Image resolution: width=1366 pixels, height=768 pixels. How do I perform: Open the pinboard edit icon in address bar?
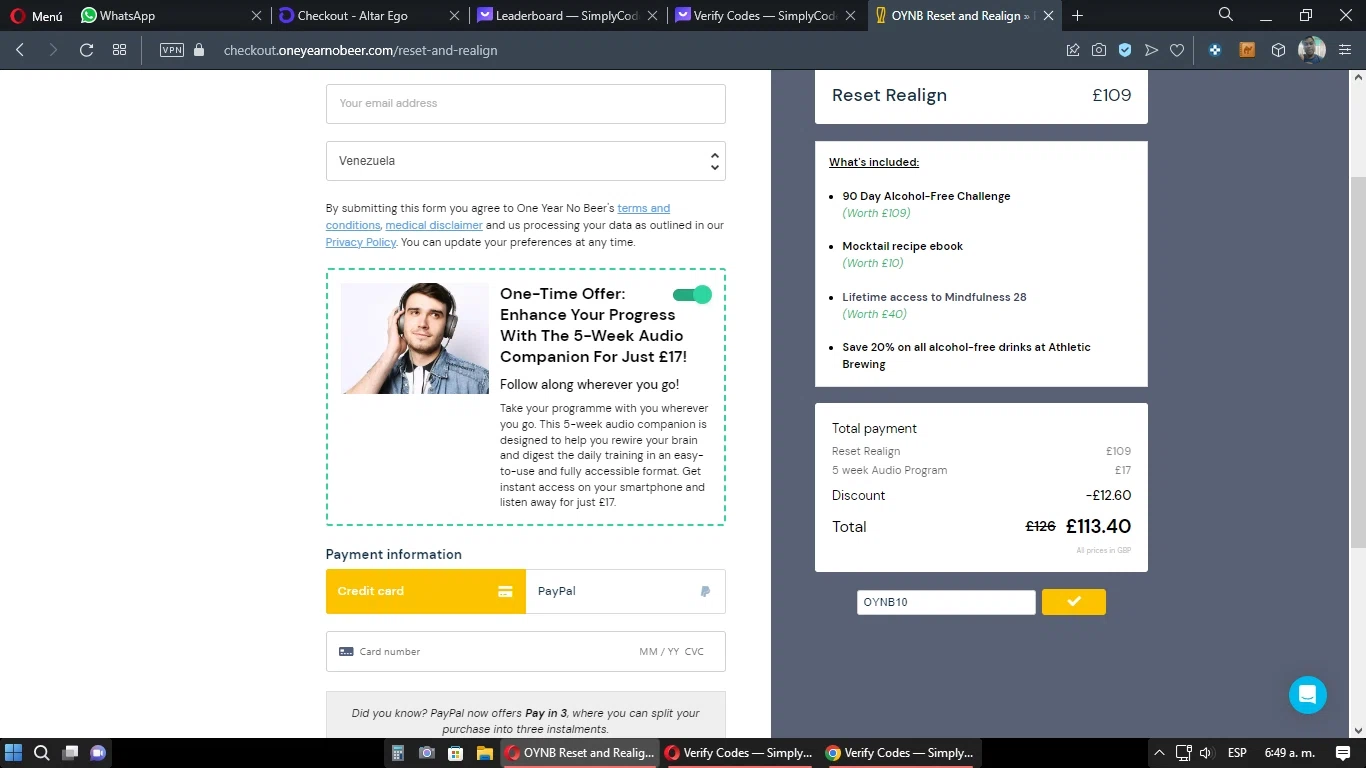pos(1073,50)
